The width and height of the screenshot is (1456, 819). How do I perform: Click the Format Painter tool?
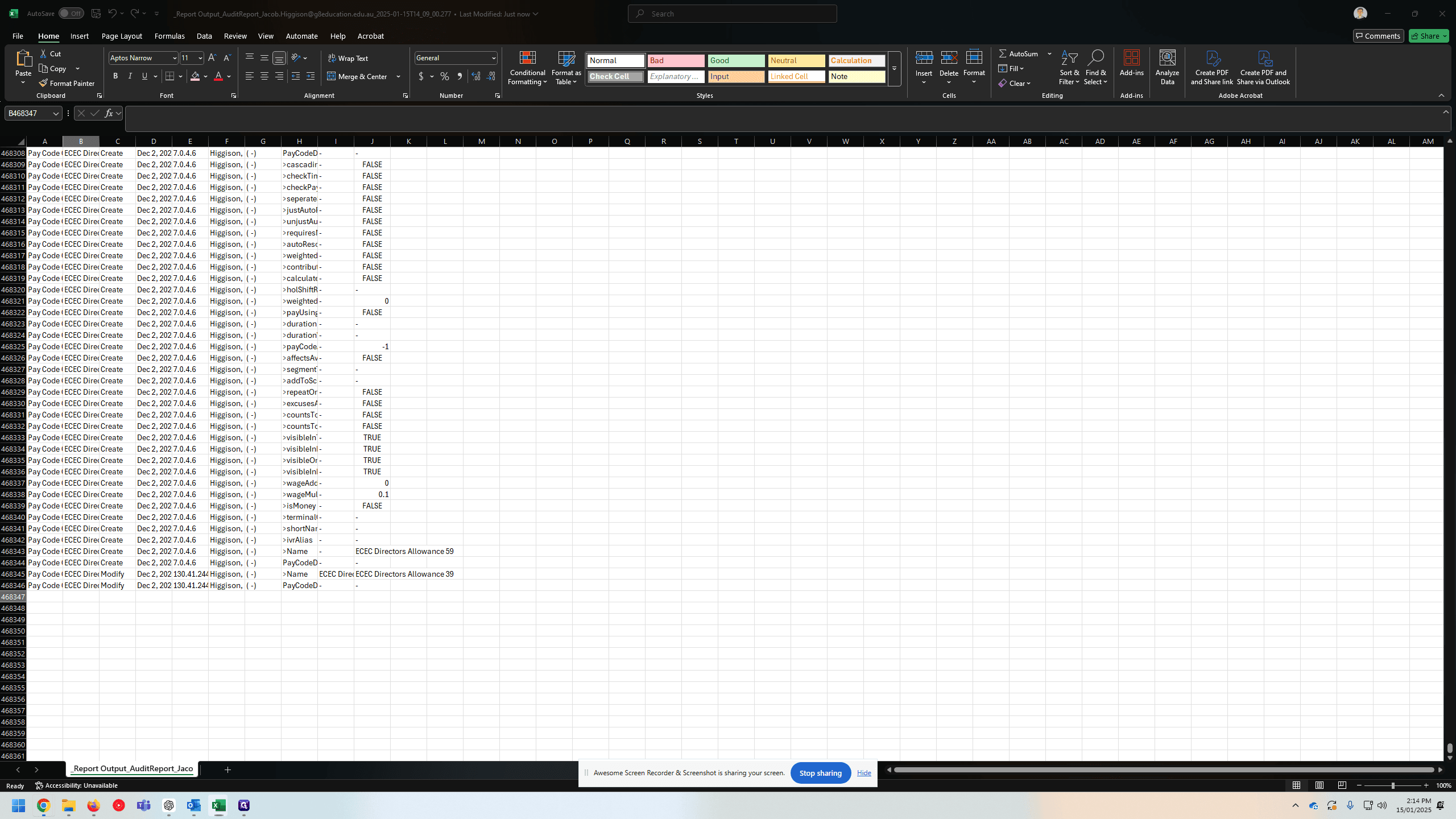tap(67, 83)
